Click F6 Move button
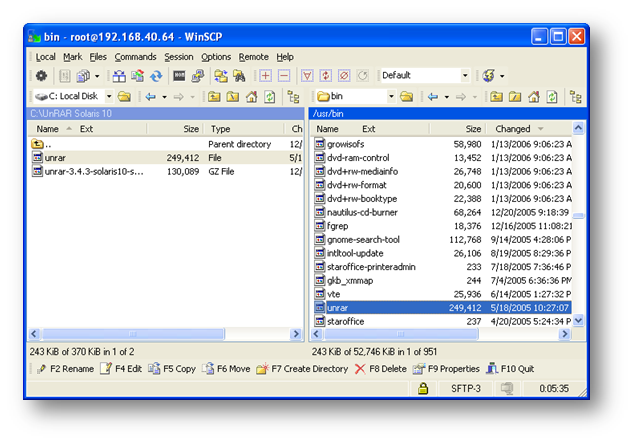Image resolution: width=633 pixels, height=443 pixels. (226, 369)
